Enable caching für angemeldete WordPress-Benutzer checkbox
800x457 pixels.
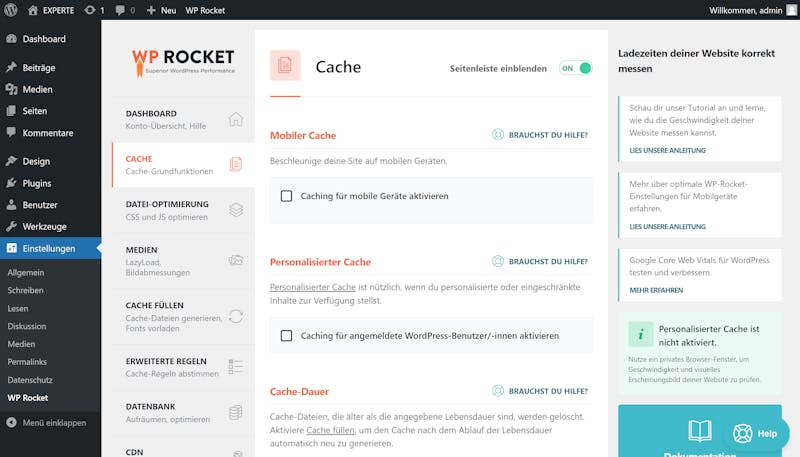286,336
